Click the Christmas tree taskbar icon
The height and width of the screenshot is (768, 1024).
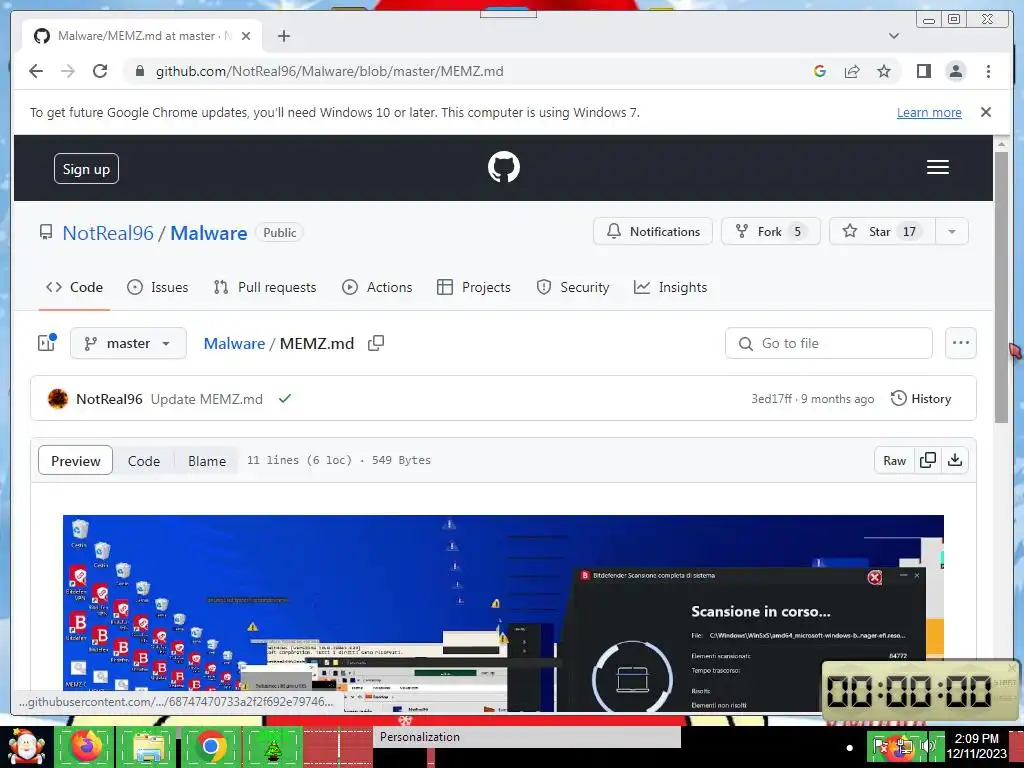[x=272, y=746]
